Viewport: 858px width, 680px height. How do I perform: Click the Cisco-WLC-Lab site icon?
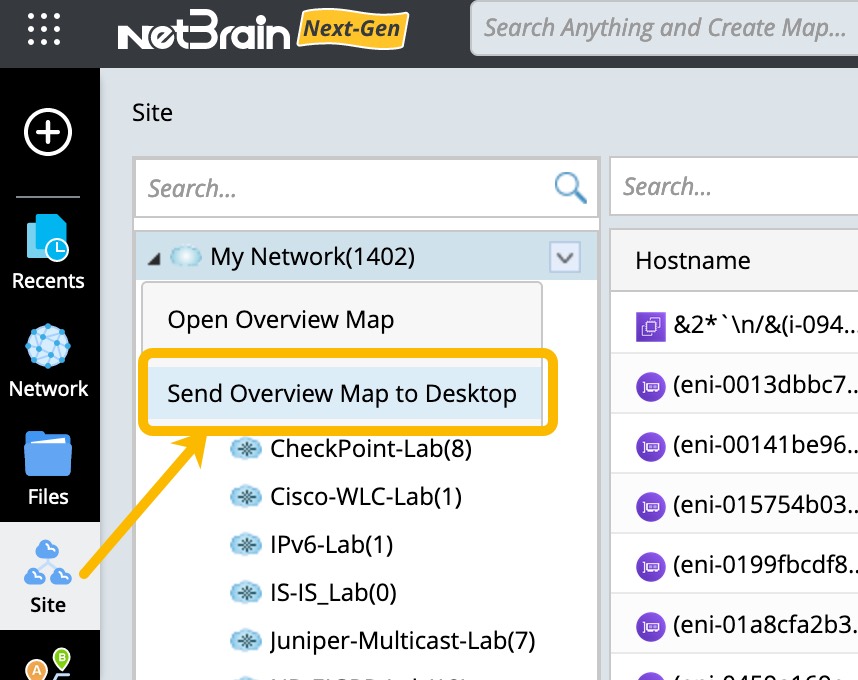tap(246, 497)
